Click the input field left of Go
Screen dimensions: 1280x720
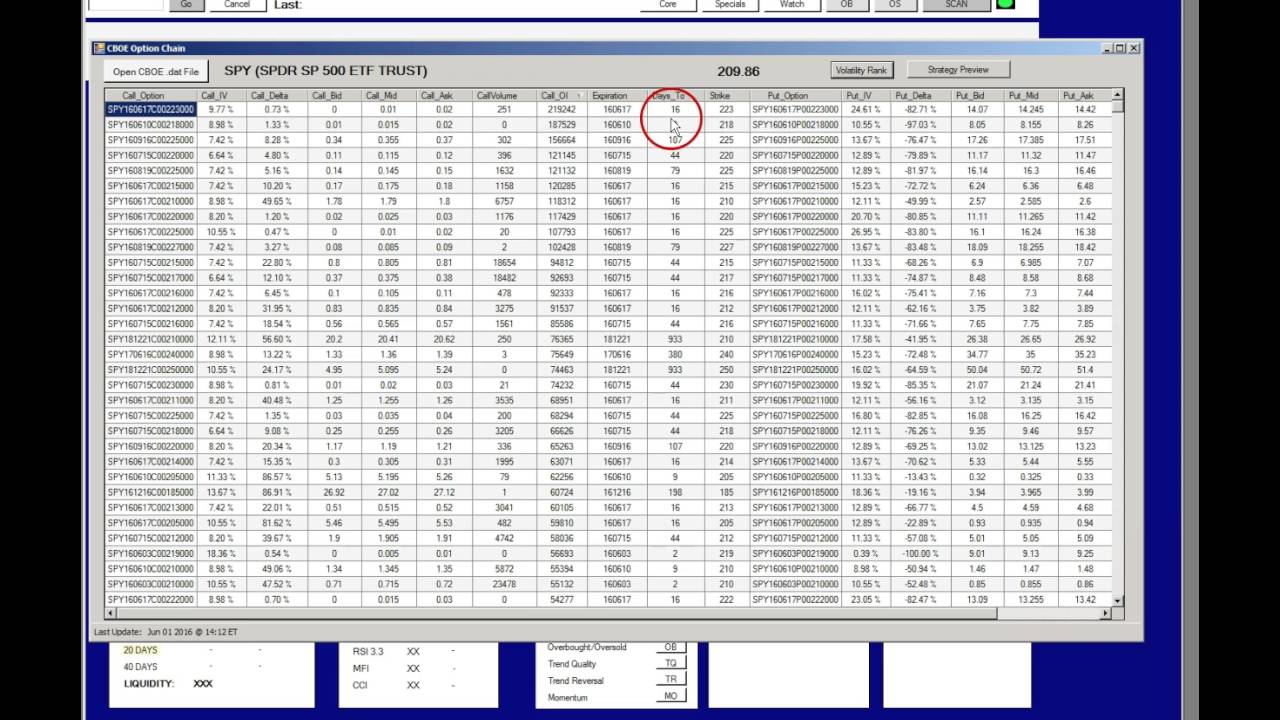125,4
